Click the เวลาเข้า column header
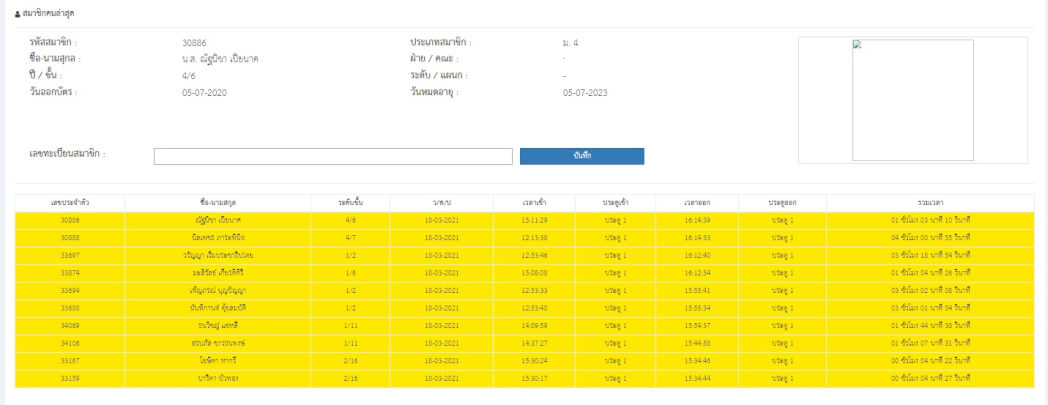This screenshot has height=405, width=1048. (534, 202)
